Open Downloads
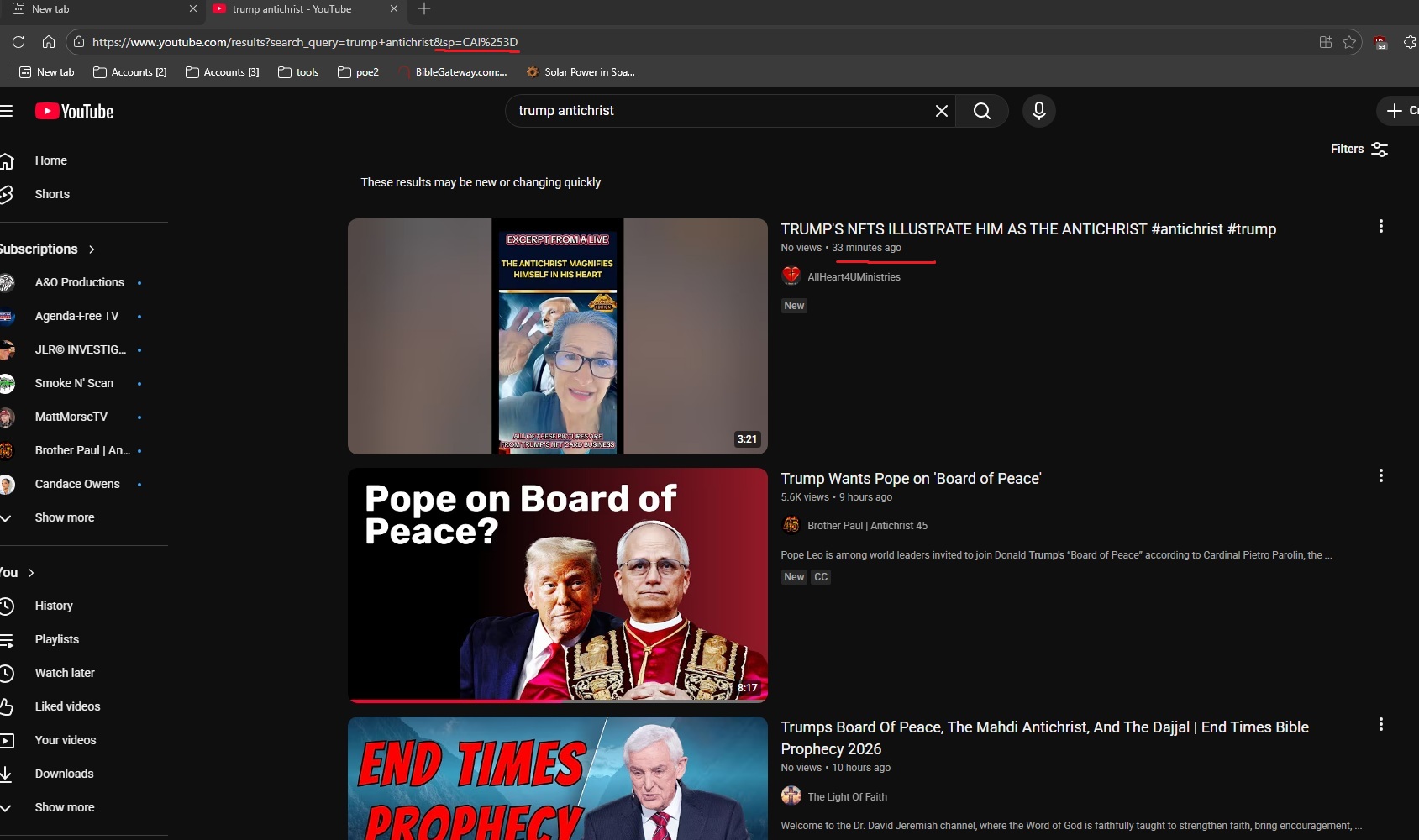 click(64, 774)
